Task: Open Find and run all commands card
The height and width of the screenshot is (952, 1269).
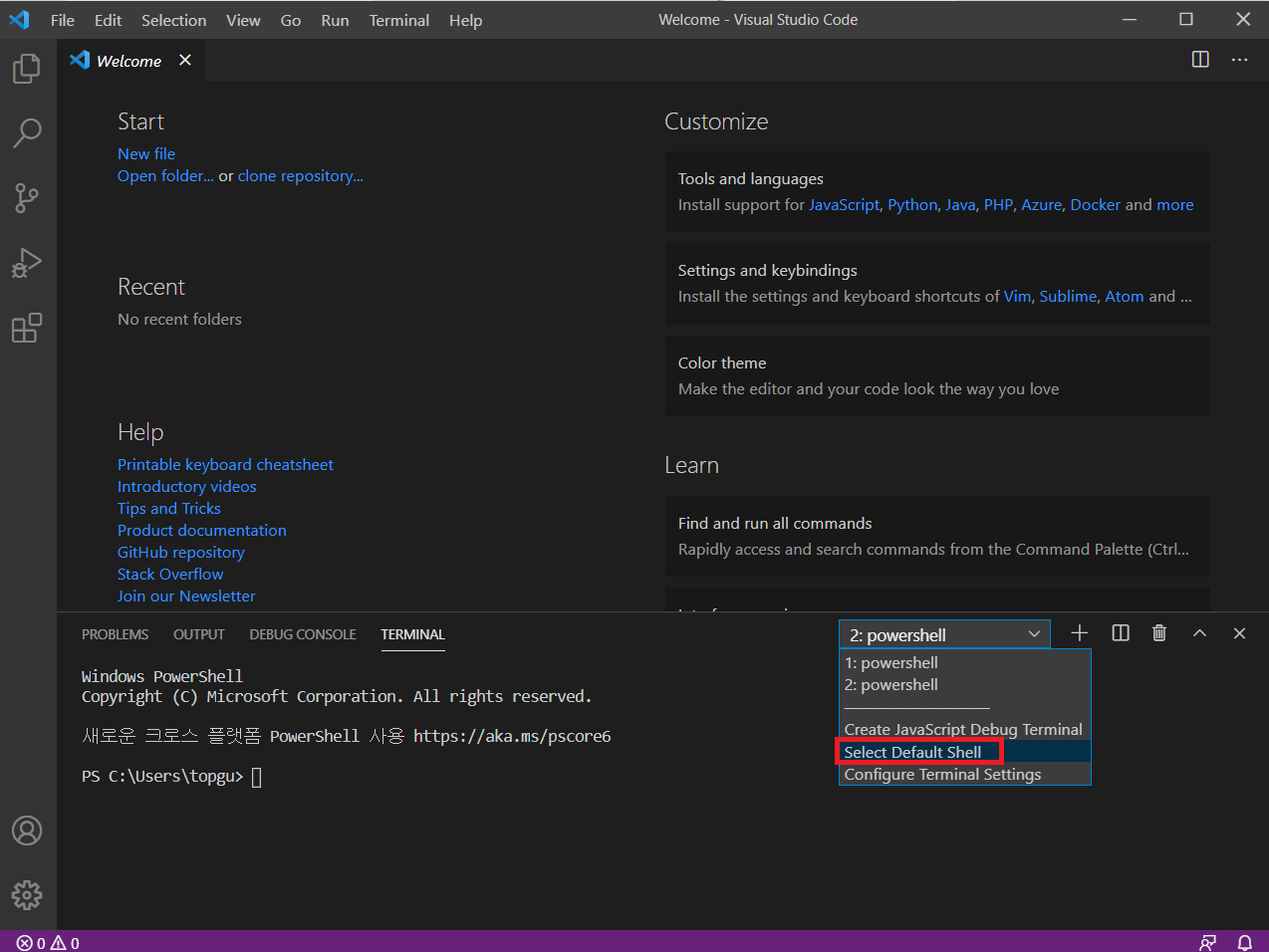Action: pos(937,536)
